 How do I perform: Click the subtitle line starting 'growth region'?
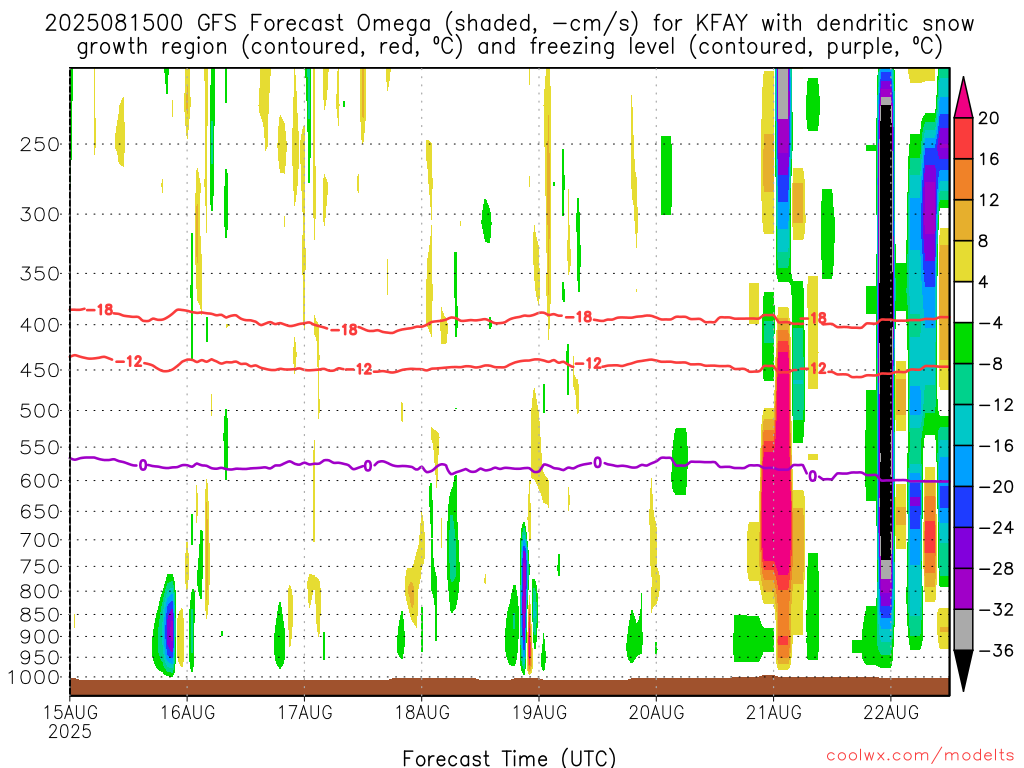(x=509, y=47)
